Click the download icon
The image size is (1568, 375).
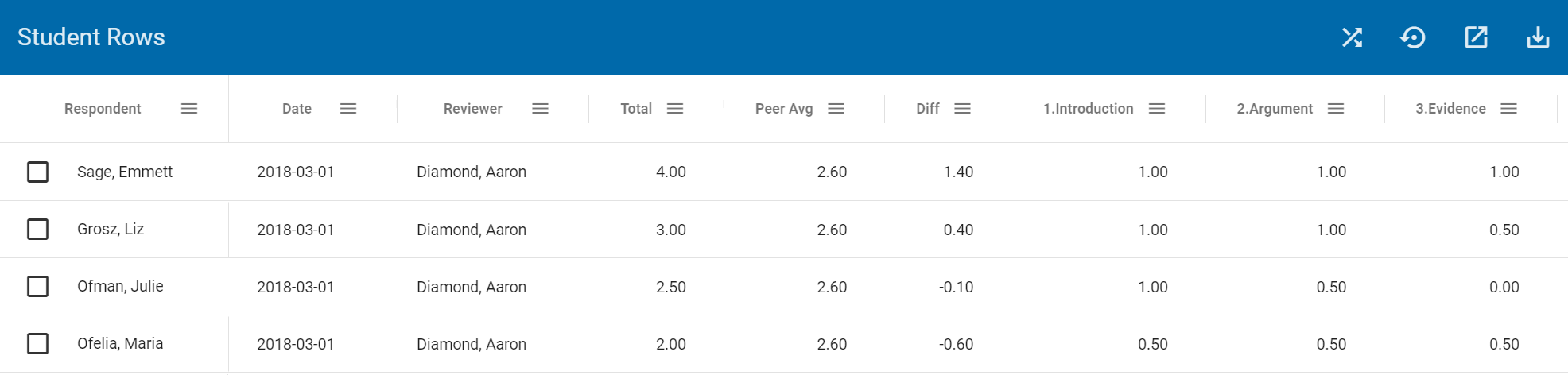[x=1538, y=37]
